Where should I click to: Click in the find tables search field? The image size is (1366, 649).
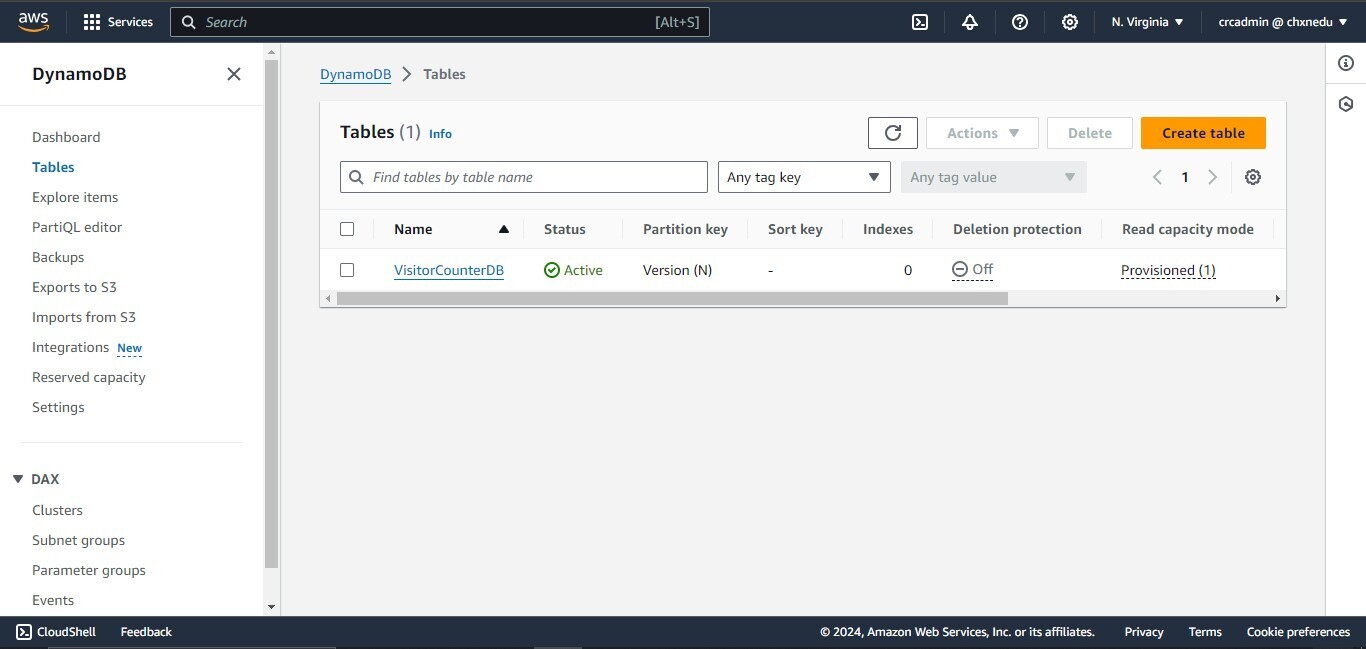point(523,177)
